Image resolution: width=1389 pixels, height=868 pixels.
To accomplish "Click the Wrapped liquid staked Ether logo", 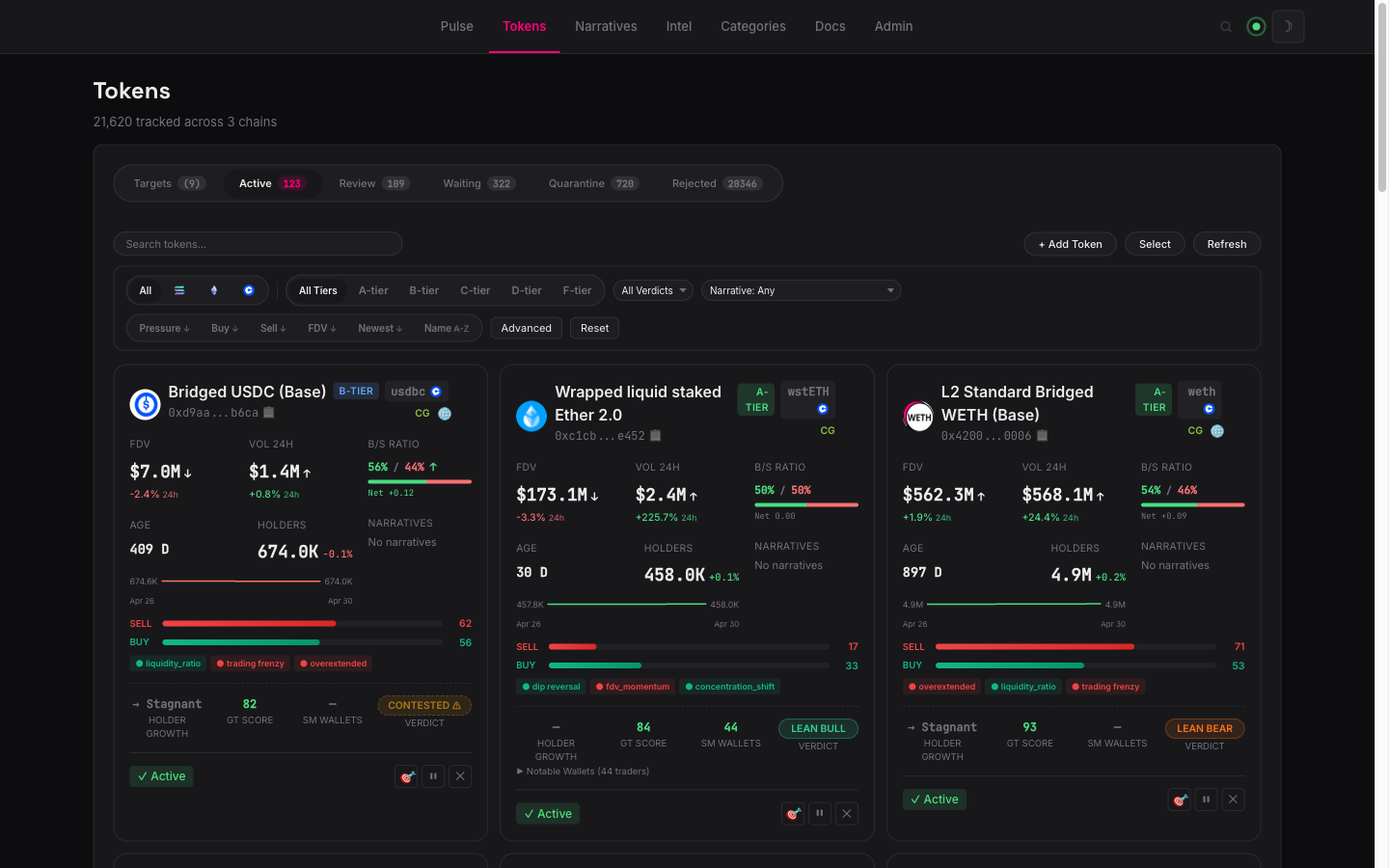I will coord(531,416).
